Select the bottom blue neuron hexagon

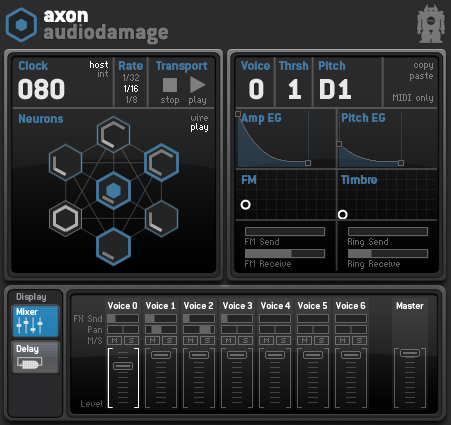113,247
